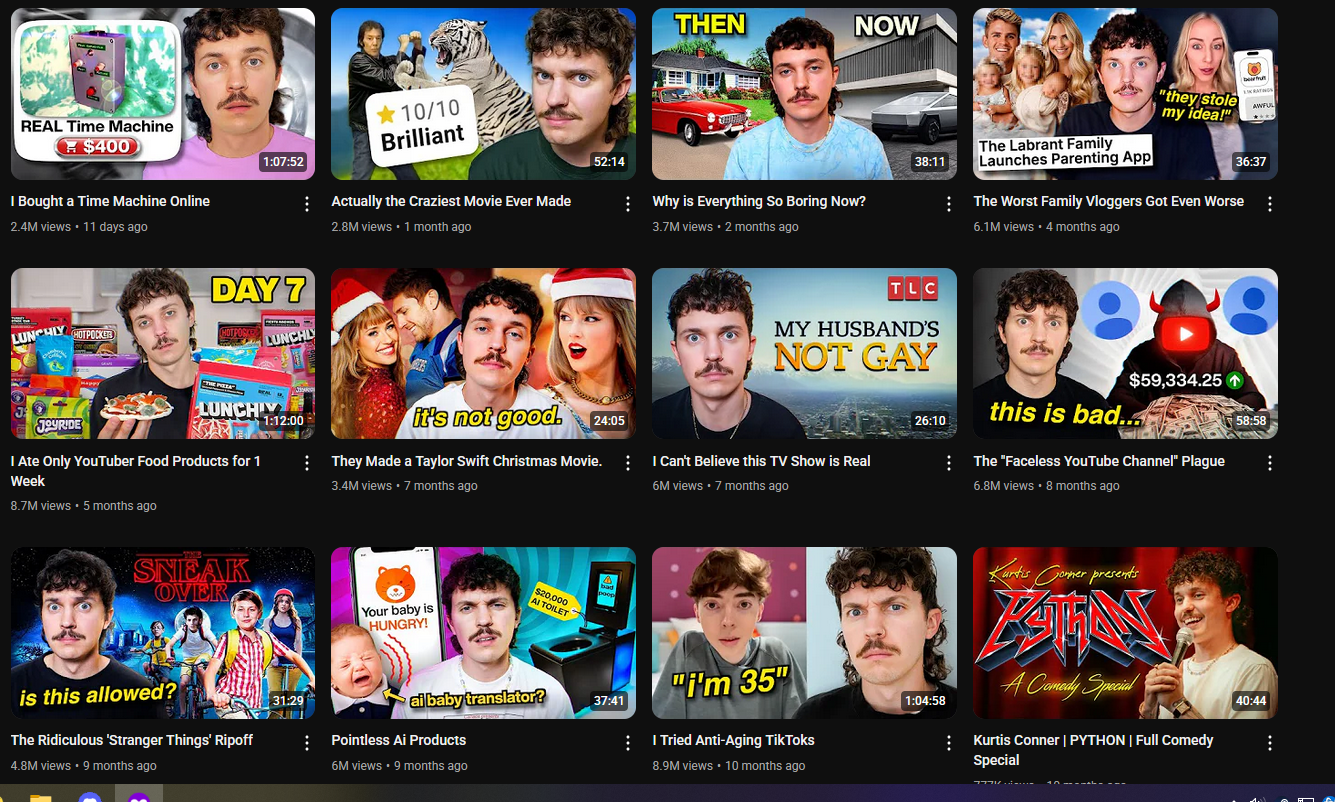Screen dimensions: 1335x802
Task: Click '8.9M views • 10 months ago' text
Action: pos(729,766)
